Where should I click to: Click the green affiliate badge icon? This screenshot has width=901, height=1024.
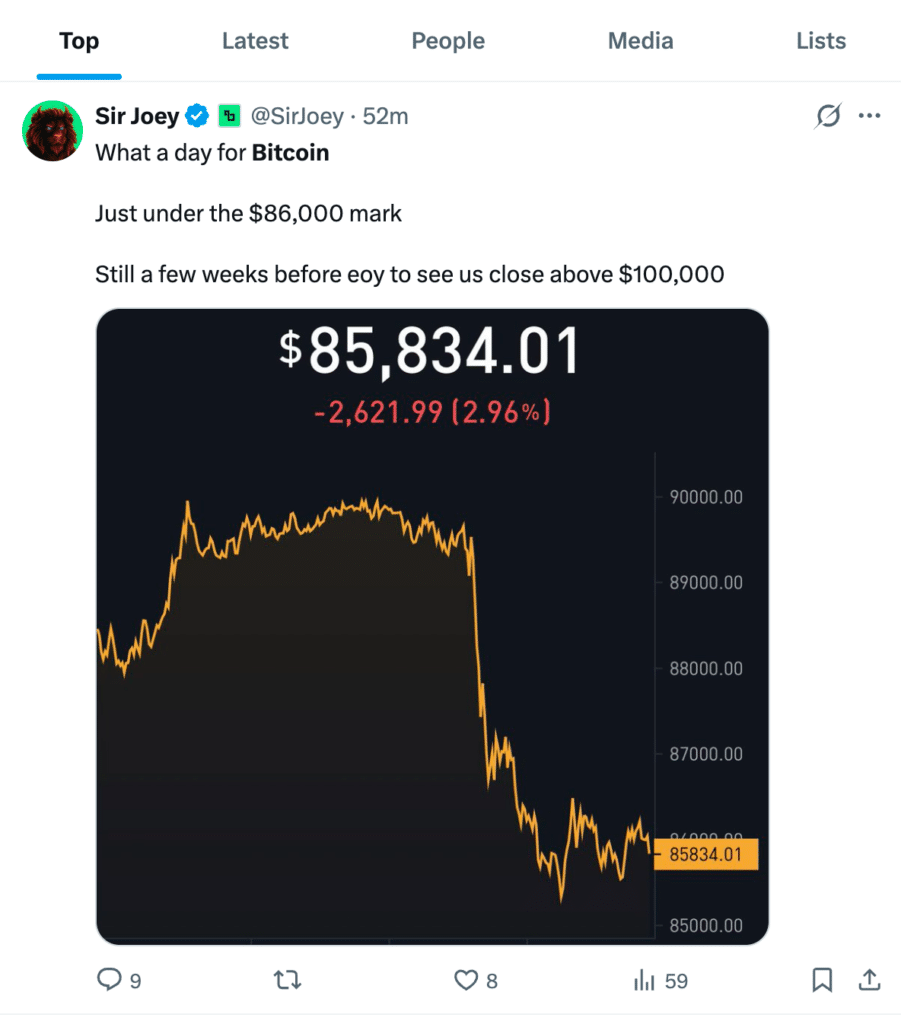[229, 116]
